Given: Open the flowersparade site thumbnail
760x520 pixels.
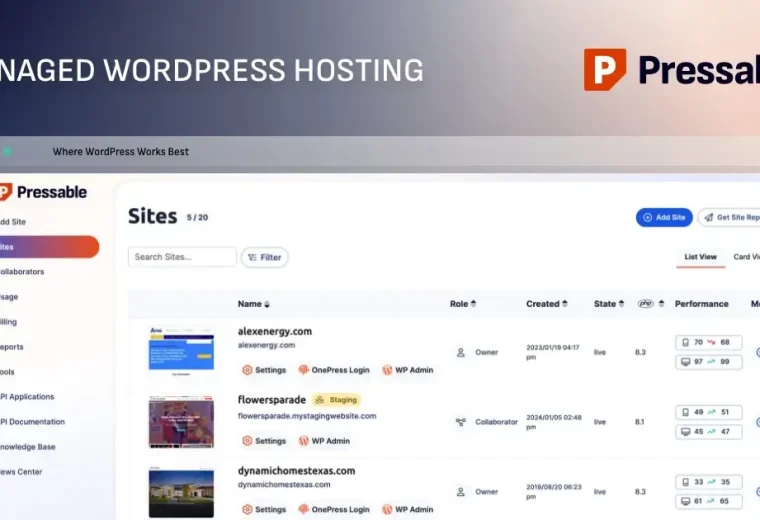Looking at the screenshot, I should [x=181, y=422].
